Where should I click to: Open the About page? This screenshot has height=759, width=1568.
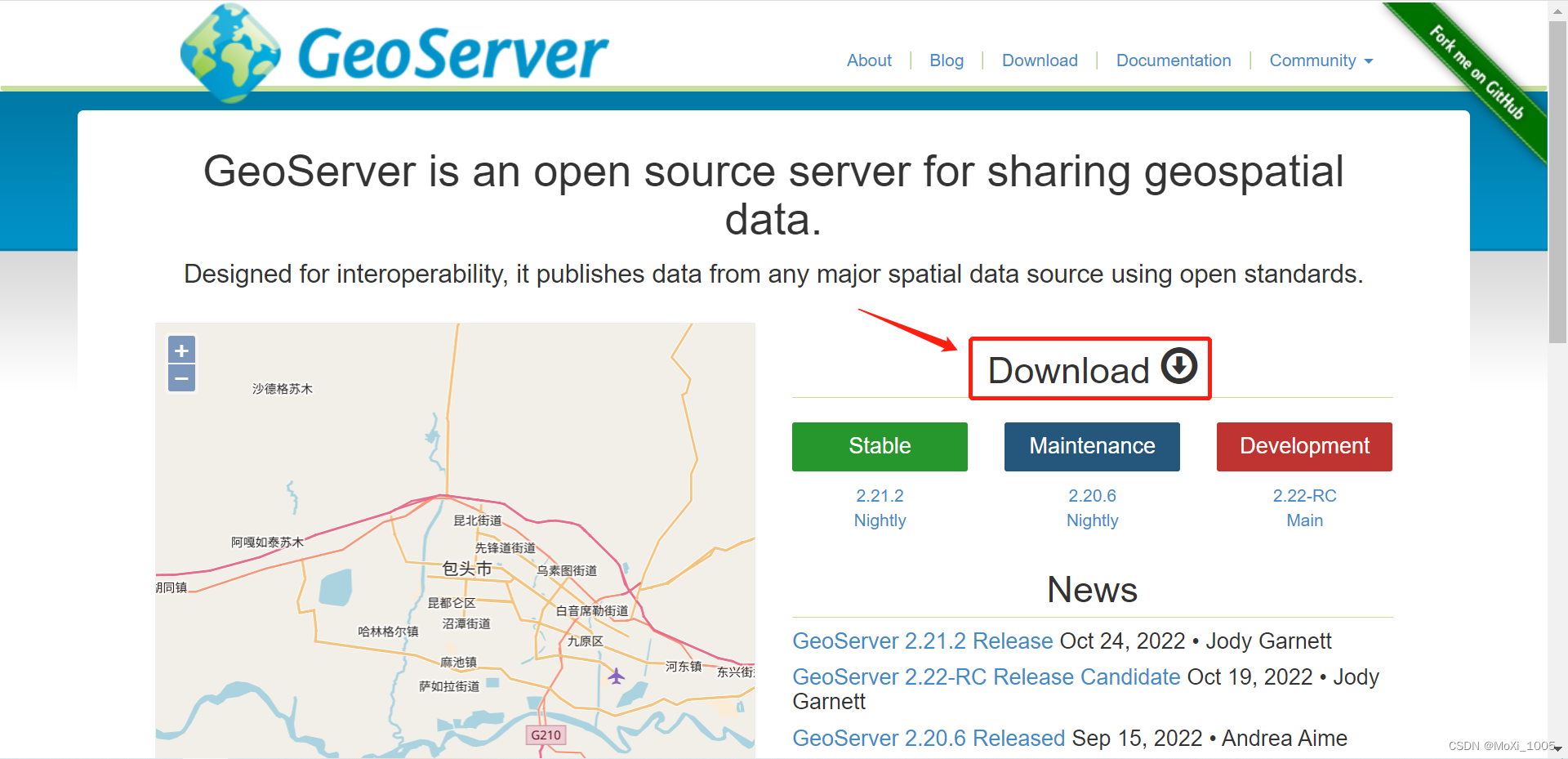(869, 60)
